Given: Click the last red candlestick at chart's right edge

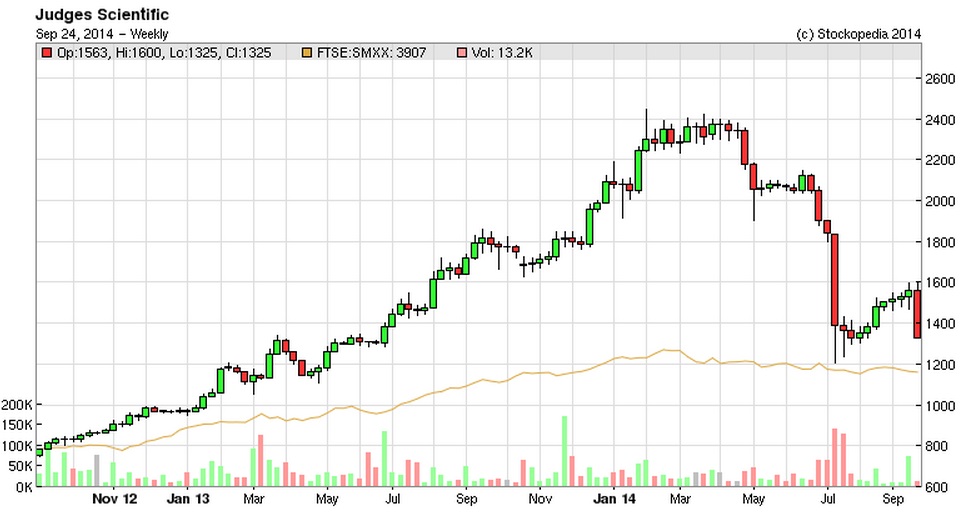Looking at the screenshot, I should [917, 314].
